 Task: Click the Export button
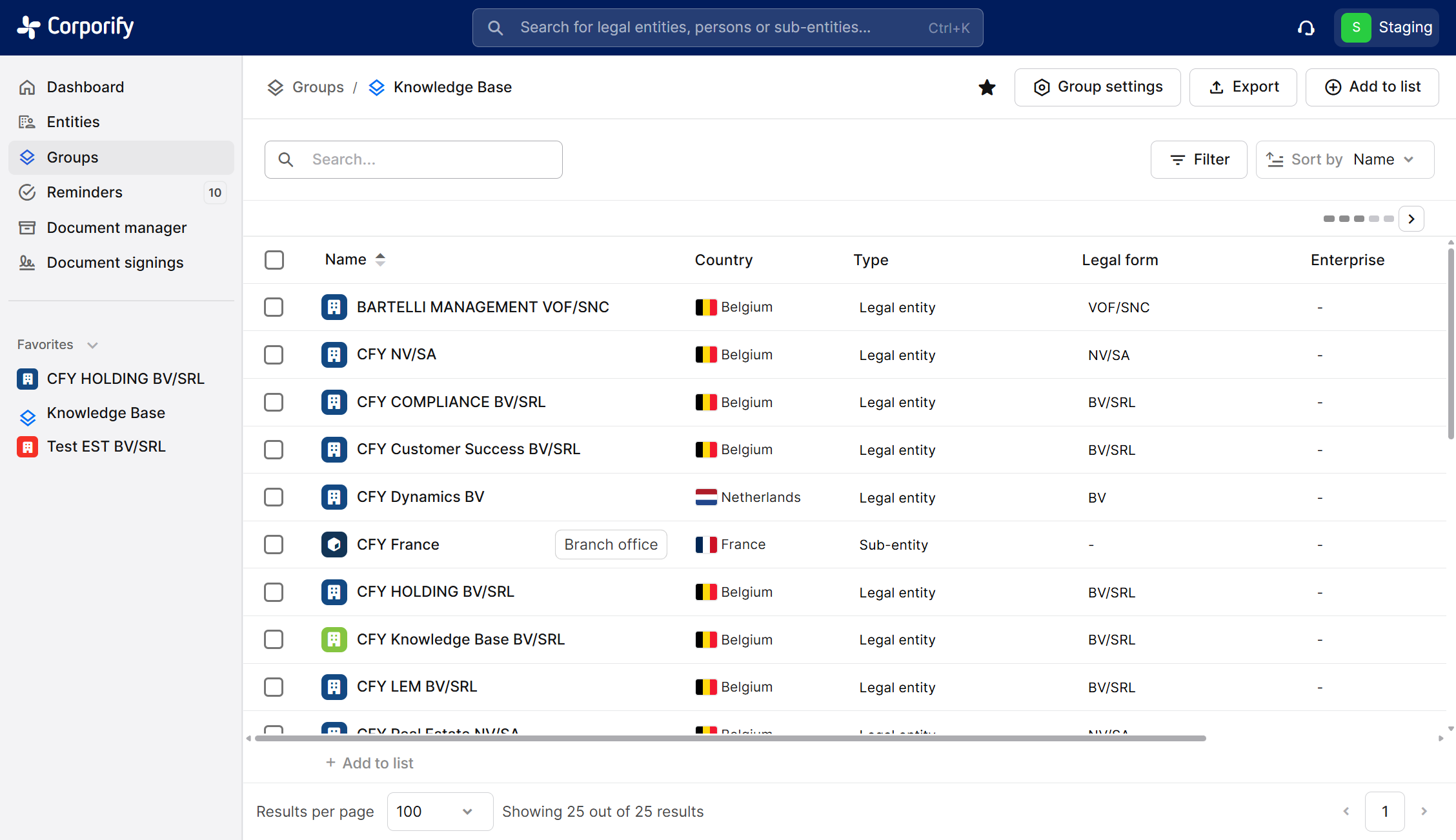click(1242, 87)
